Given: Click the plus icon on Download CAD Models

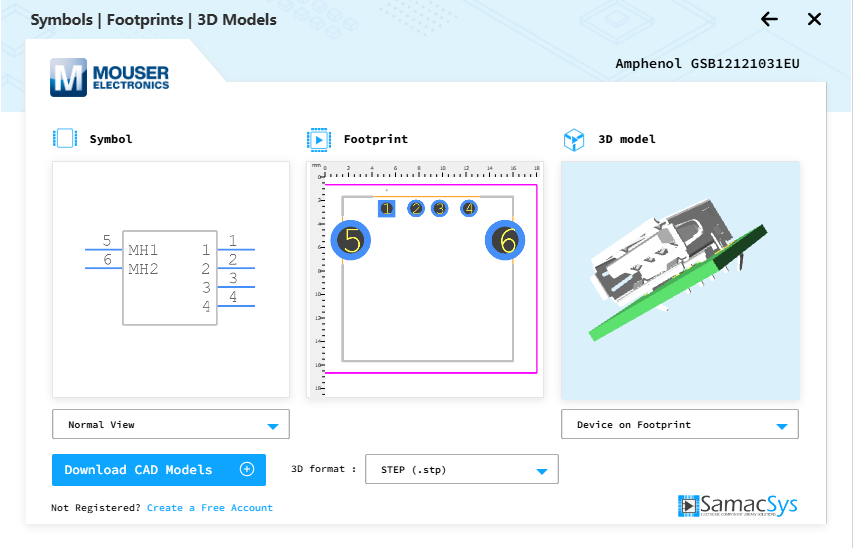Looking at the screenshot, I should (247, 469).
